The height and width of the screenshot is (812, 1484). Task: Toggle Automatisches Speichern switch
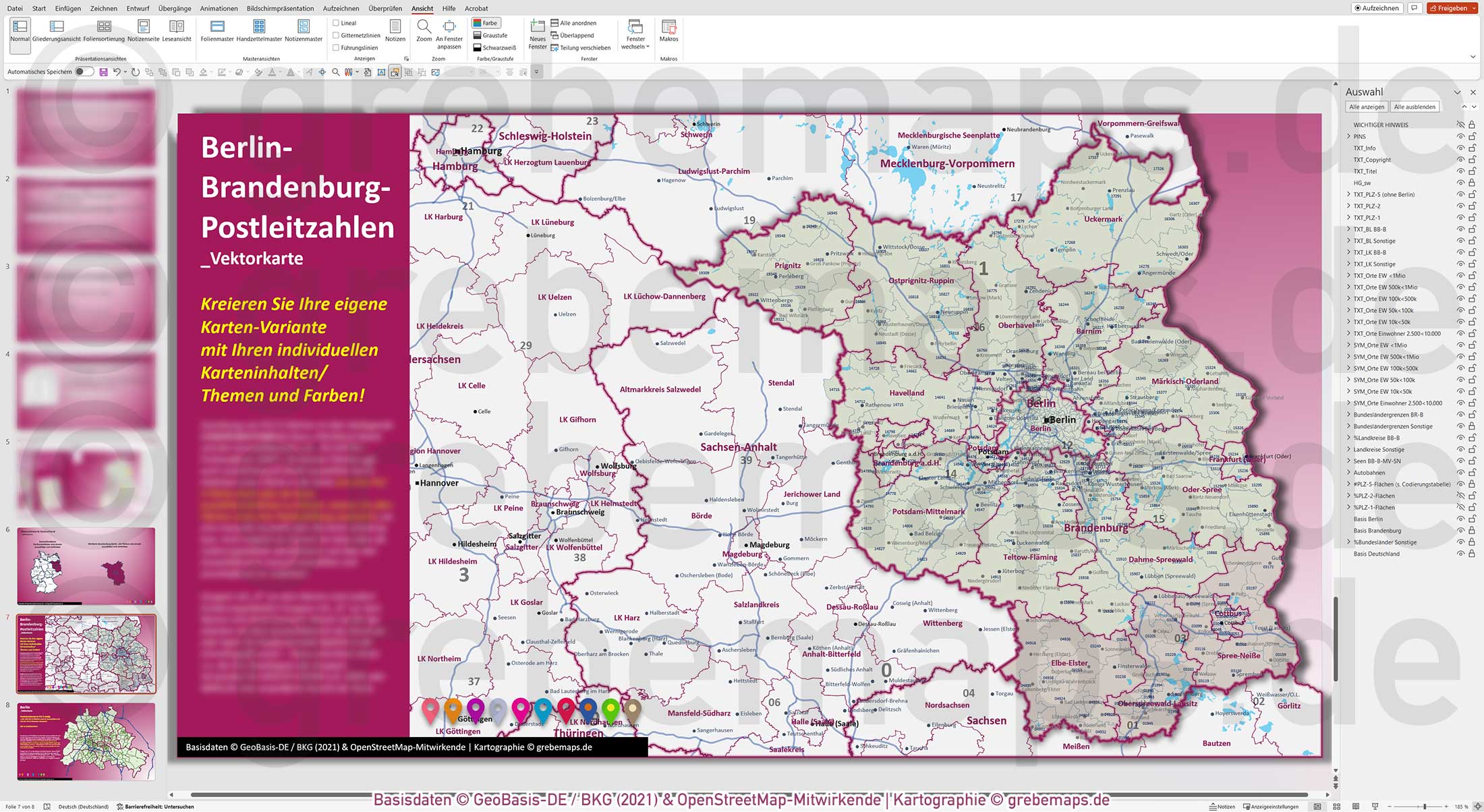(x=84, y=71)
